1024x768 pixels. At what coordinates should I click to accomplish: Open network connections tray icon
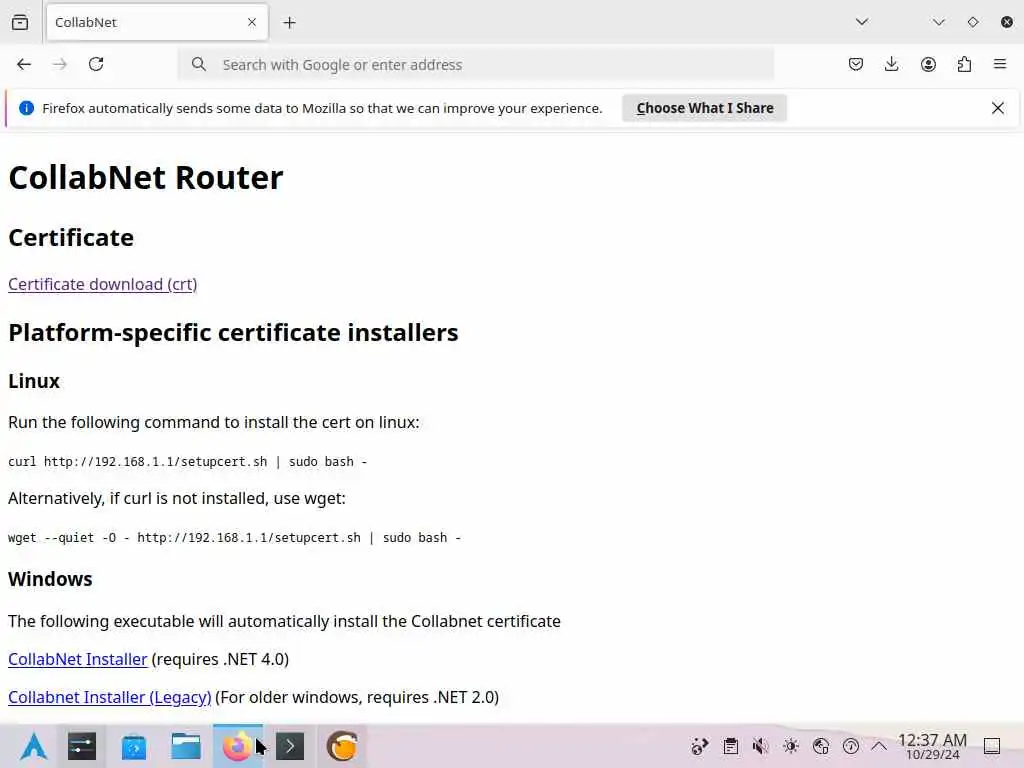(x=821, y=746)
